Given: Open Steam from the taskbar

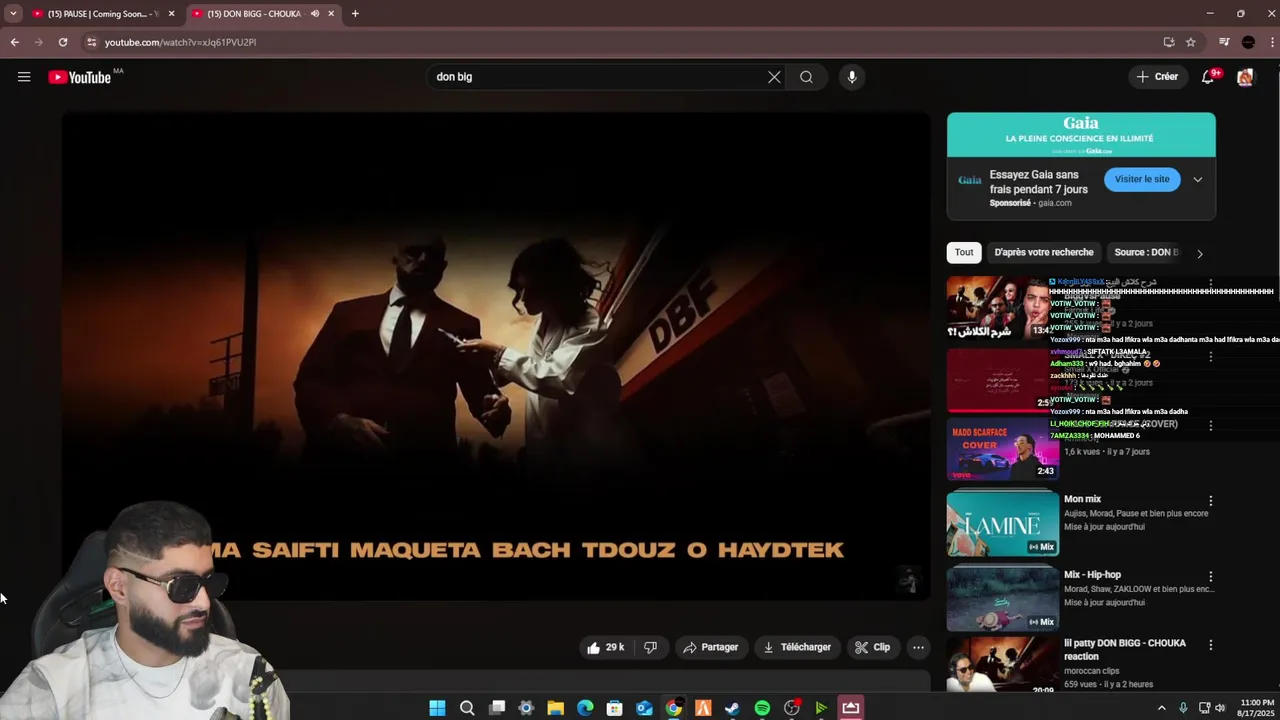Looking at the screenshot, I should coord(732,708).
